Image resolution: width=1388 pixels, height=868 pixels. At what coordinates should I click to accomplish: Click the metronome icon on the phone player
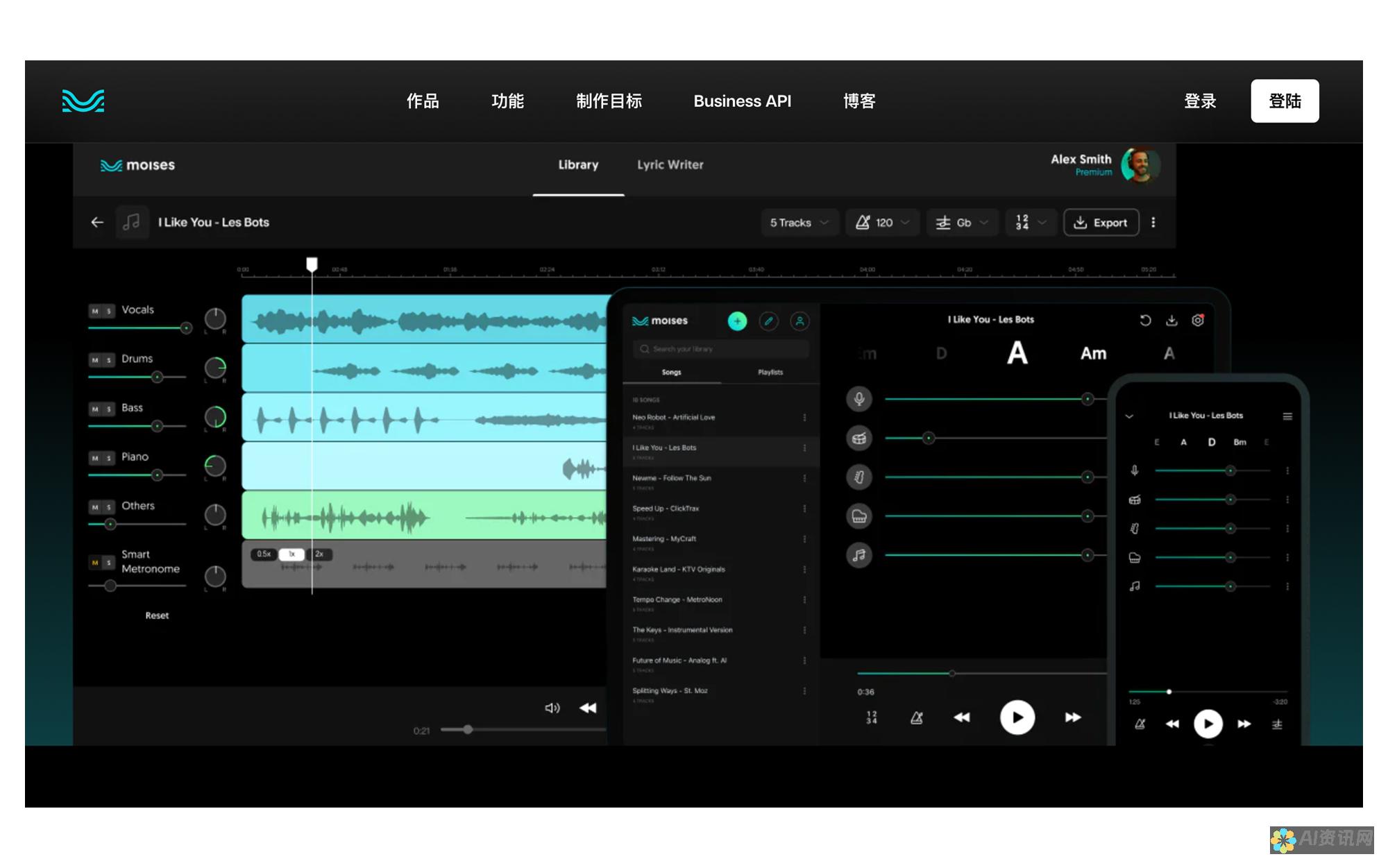click(1140, 724)
